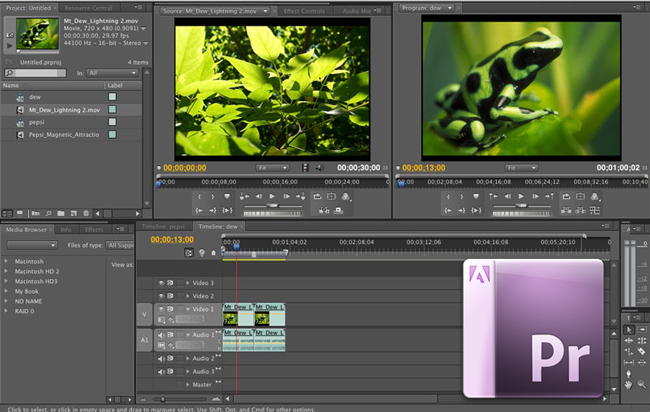Open Source monitor Fit zoom dropdown
Image resolution: width=650 pixels, height=412 pixels.
[272, 168]
